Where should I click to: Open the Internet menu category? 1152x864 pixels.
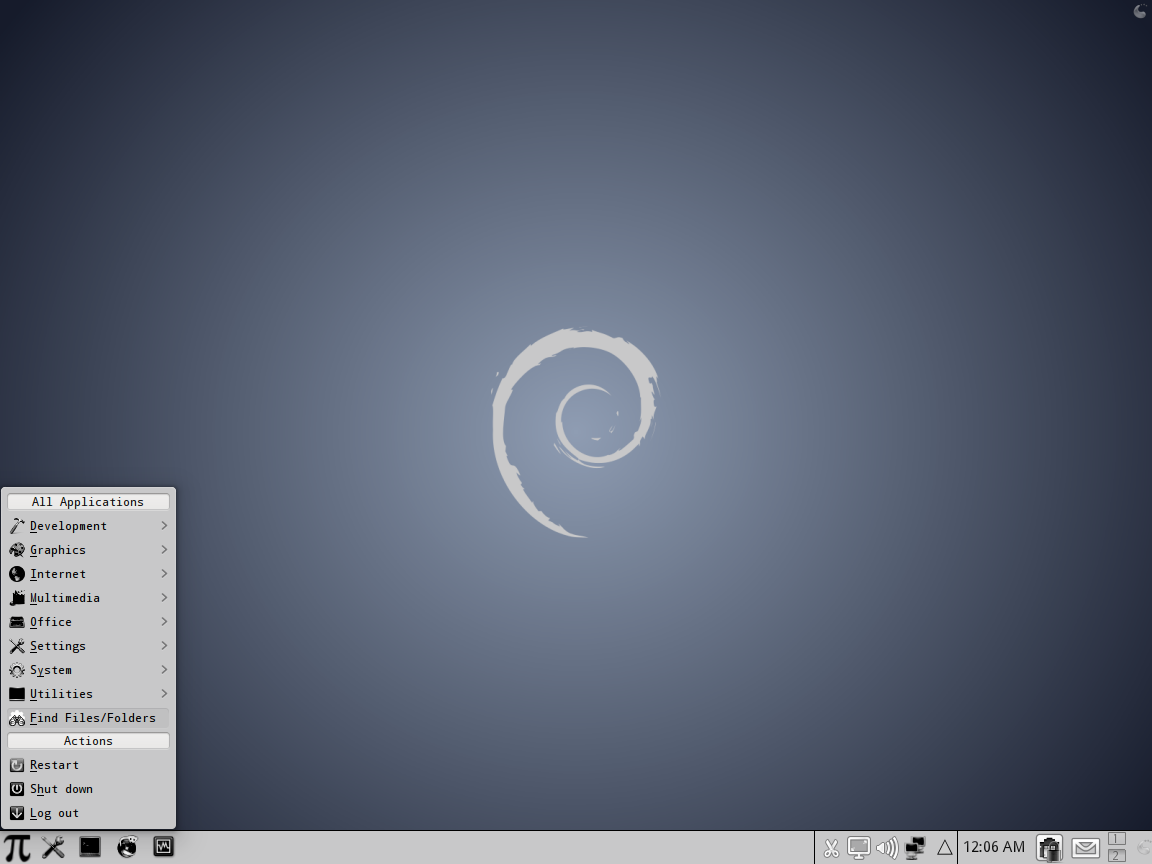point(88,574)
